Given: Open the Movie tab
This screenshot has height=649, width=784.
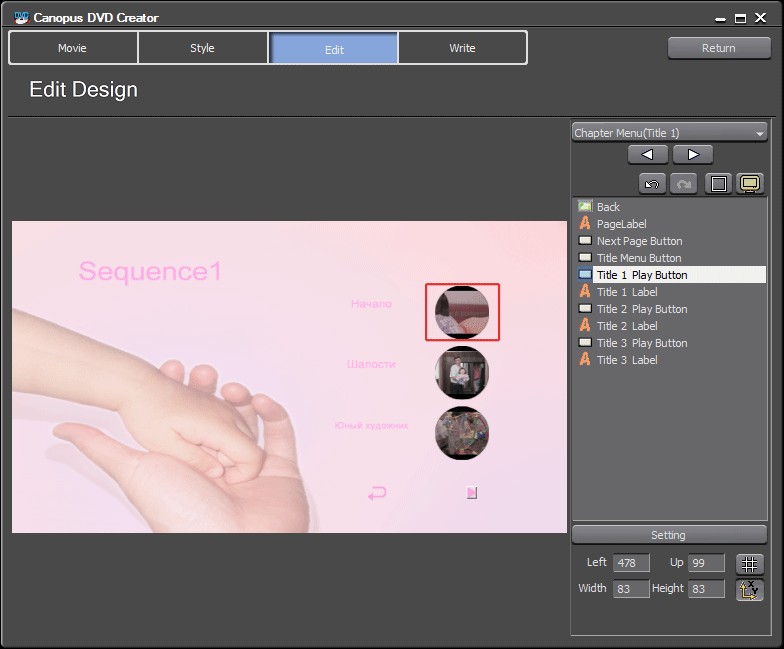Looking at the screenshot, I should [73, 48].
